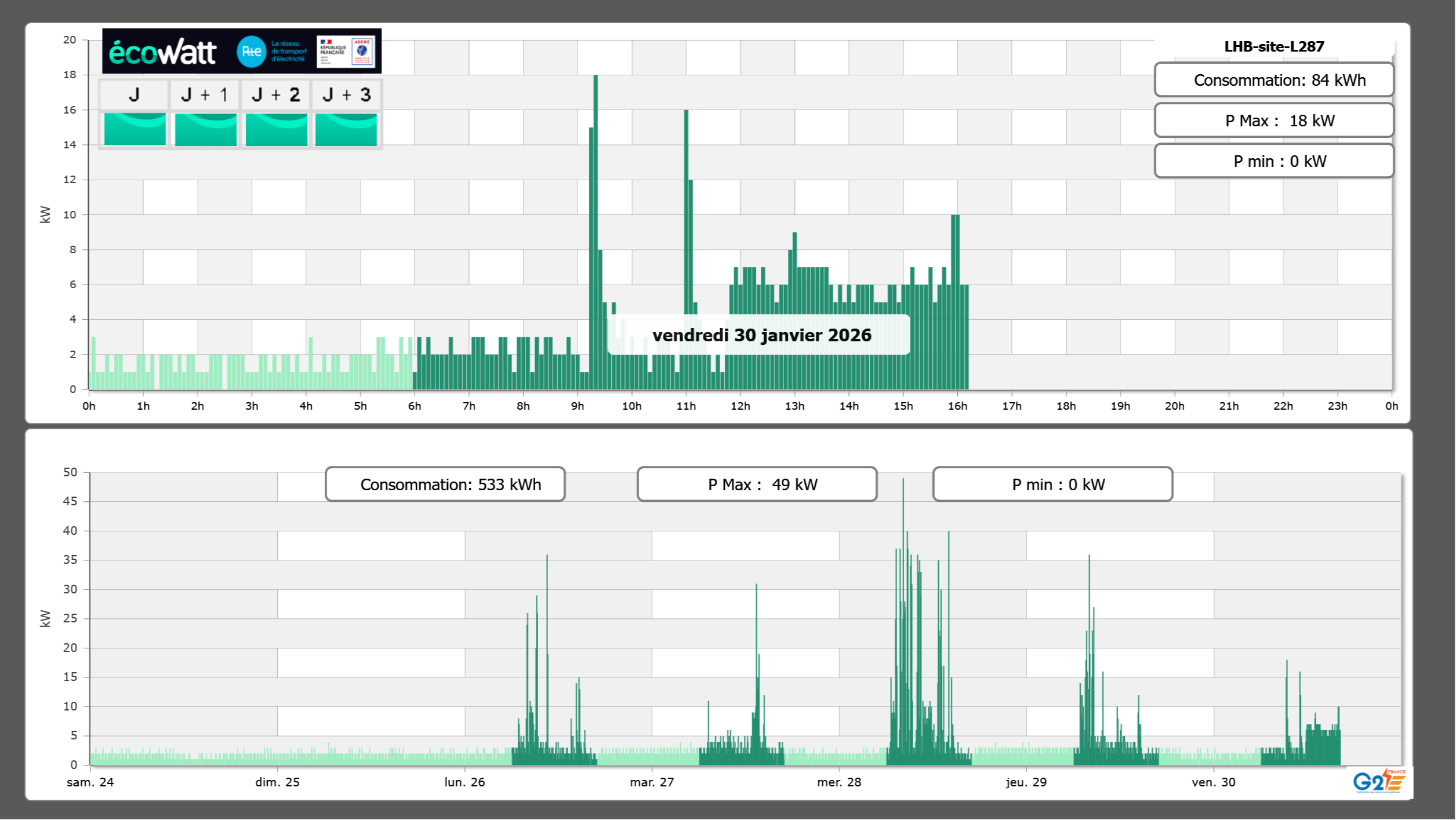This screenshot has width=1456, height=820.
Task: Click the mer. 28 axis label
Action: click(x=838, y=782)
